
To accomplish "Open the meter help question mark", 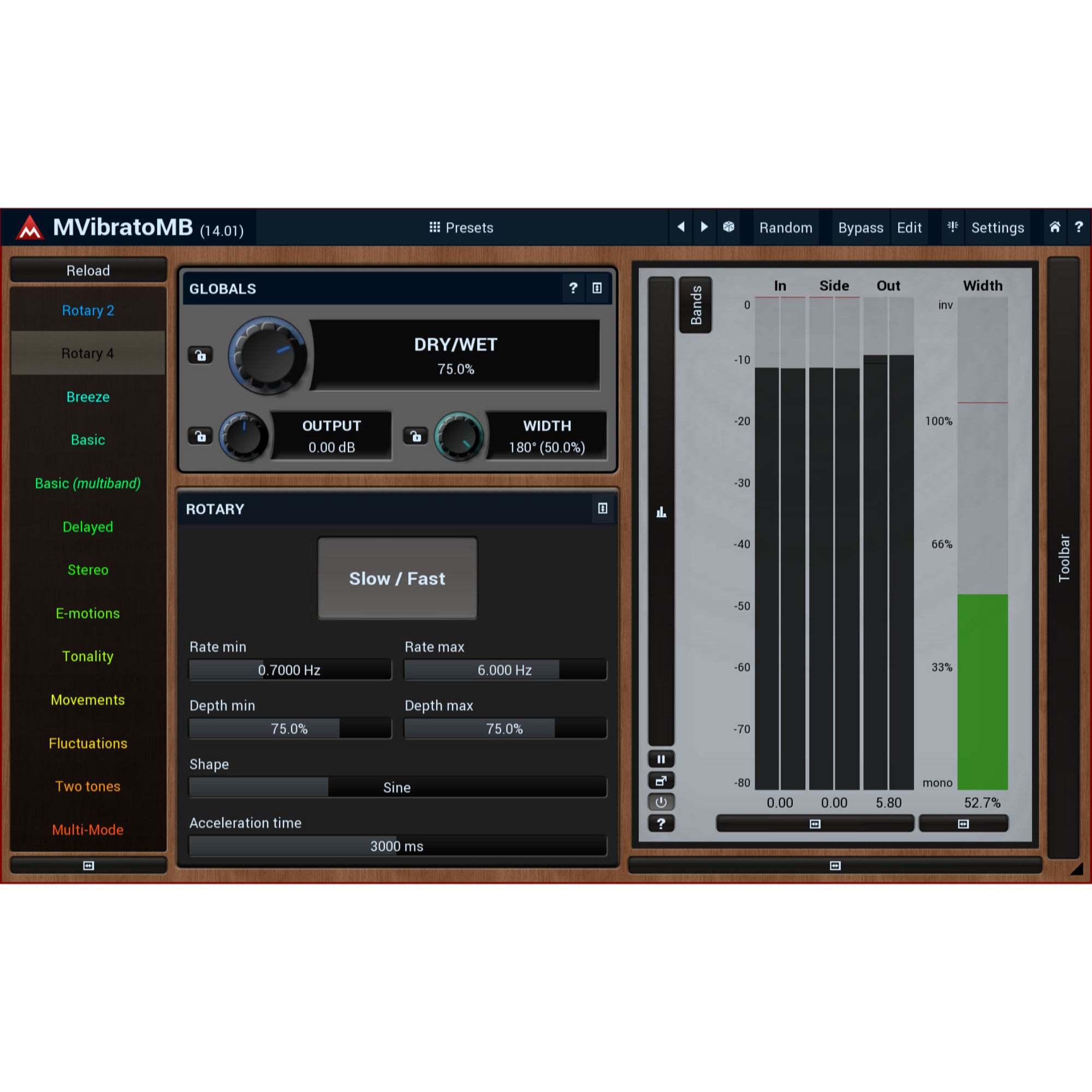I will (661, 823).
